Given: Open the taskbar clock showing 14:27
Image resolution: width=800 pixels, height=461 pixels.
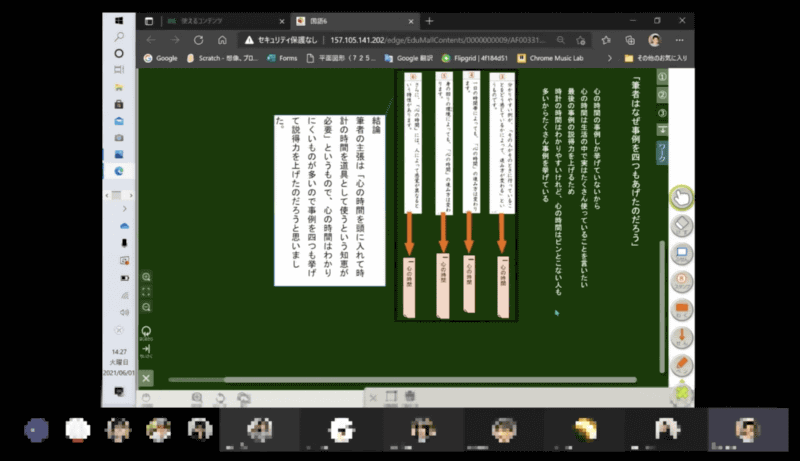Looking at the screenshot, I should pos(119,362).
